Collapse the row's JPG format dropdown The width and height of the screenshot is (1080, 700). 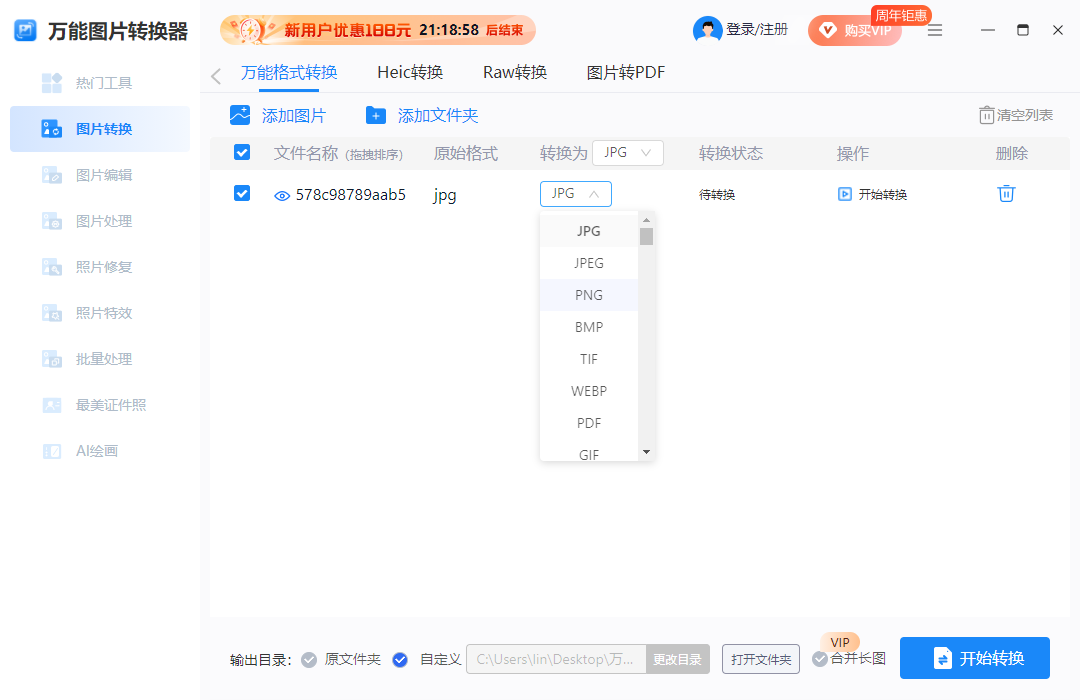tap(576, 194)
